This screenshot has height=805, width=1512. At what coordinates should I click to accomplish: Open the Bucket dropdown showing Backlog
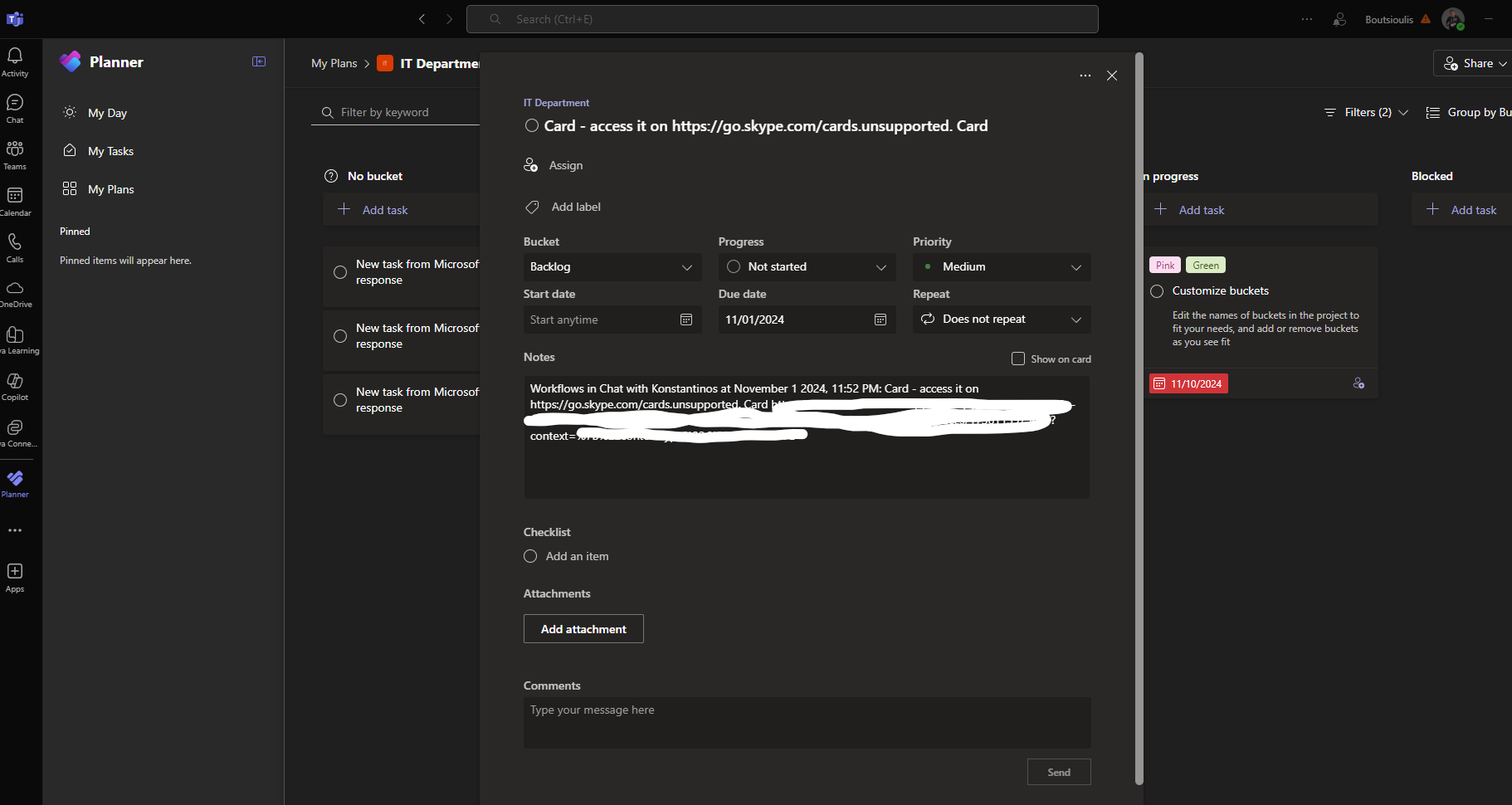tap(612, 267)
